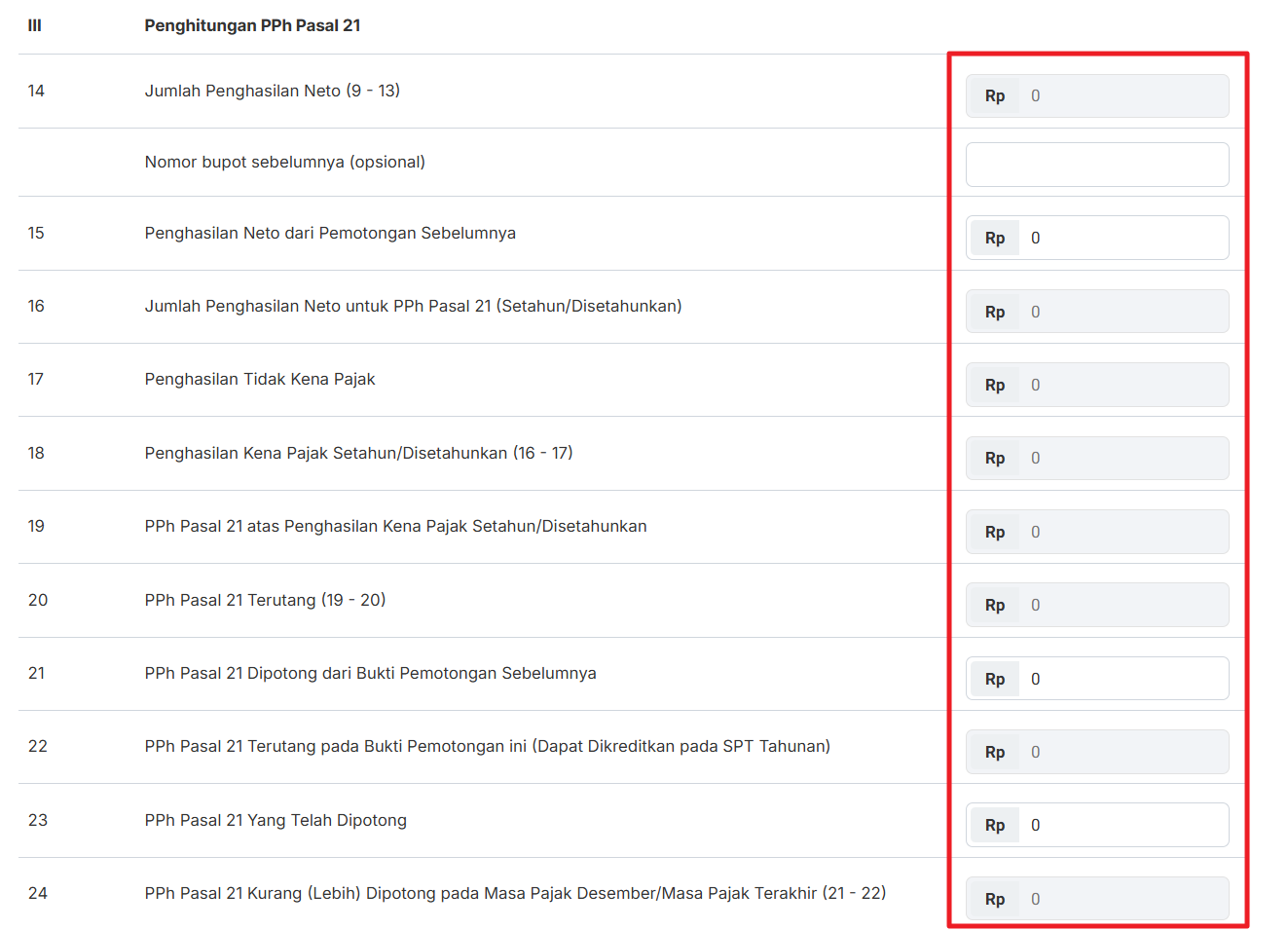The height and width of the screenshot is (930, 1288).
Task: Focus the PPh Pasal 21 Yang Telah Dipotong field
Action: pos(1120,825)
